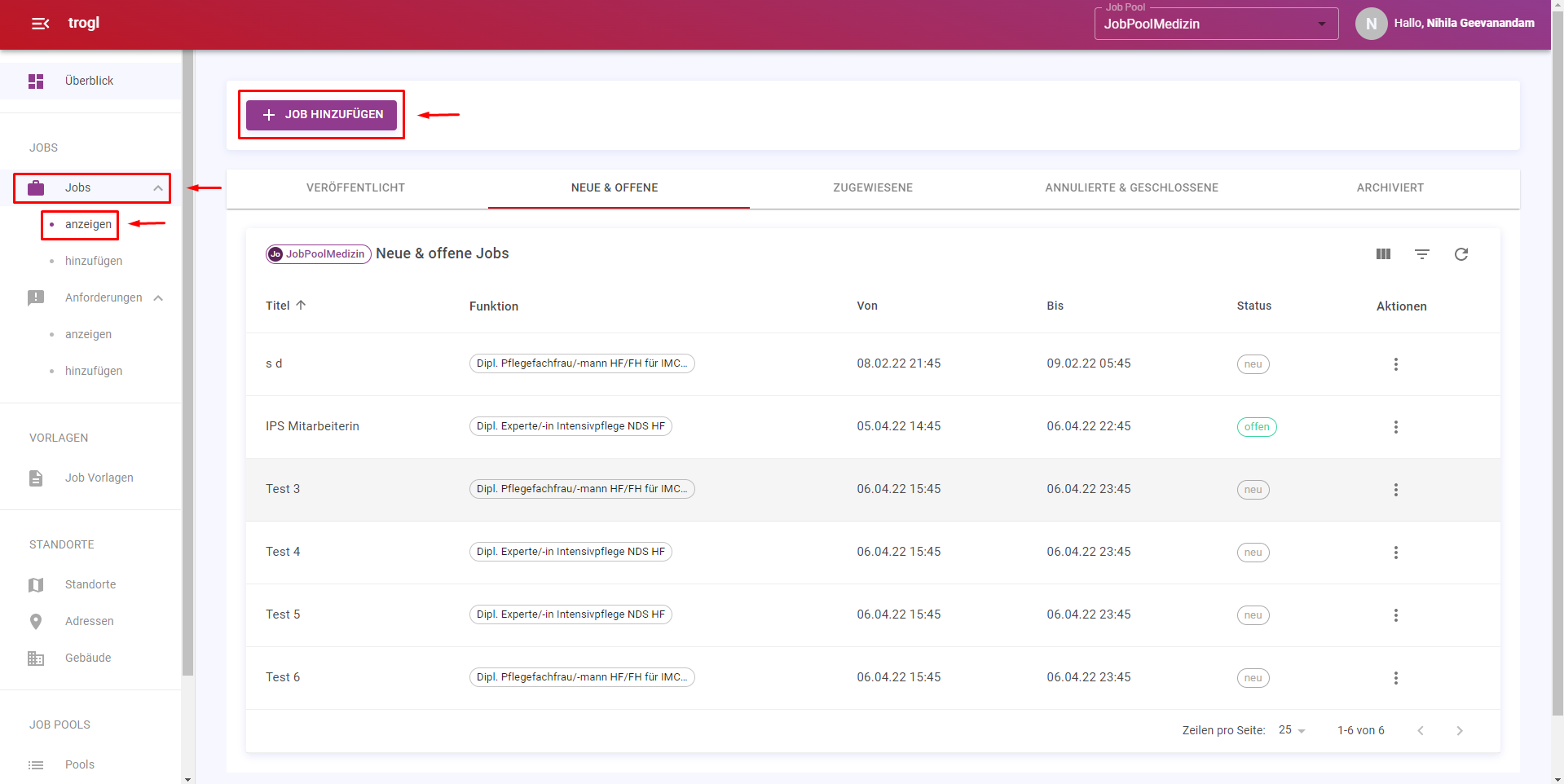Collapse the sidebar with the hamburger menu icon
The height and width of the screenshot is (784, 1564).
click(x=40, y=24)
